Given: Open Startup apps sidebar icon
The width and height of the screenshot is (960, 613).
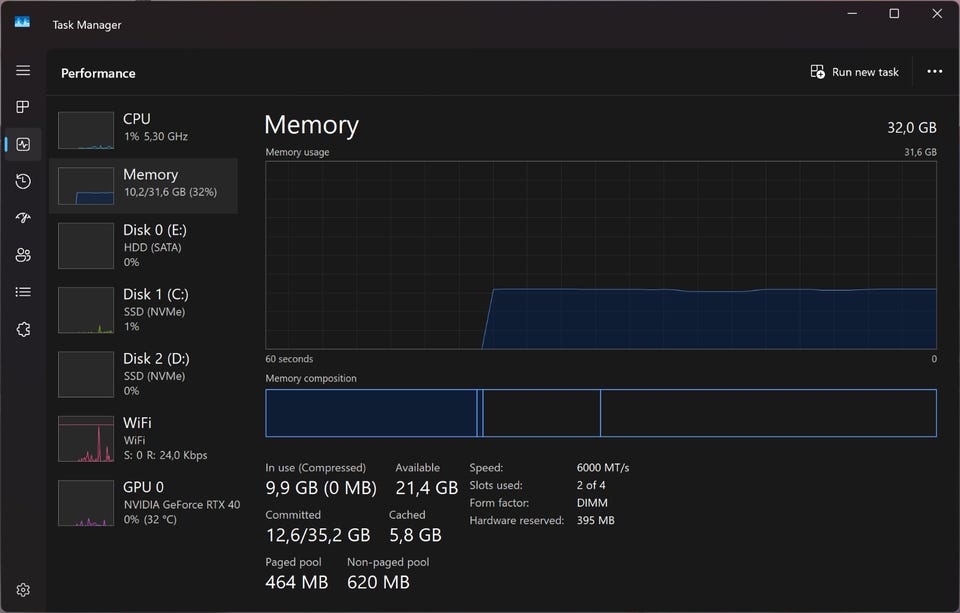Looking at the screenshot, I should click(23, 218).
